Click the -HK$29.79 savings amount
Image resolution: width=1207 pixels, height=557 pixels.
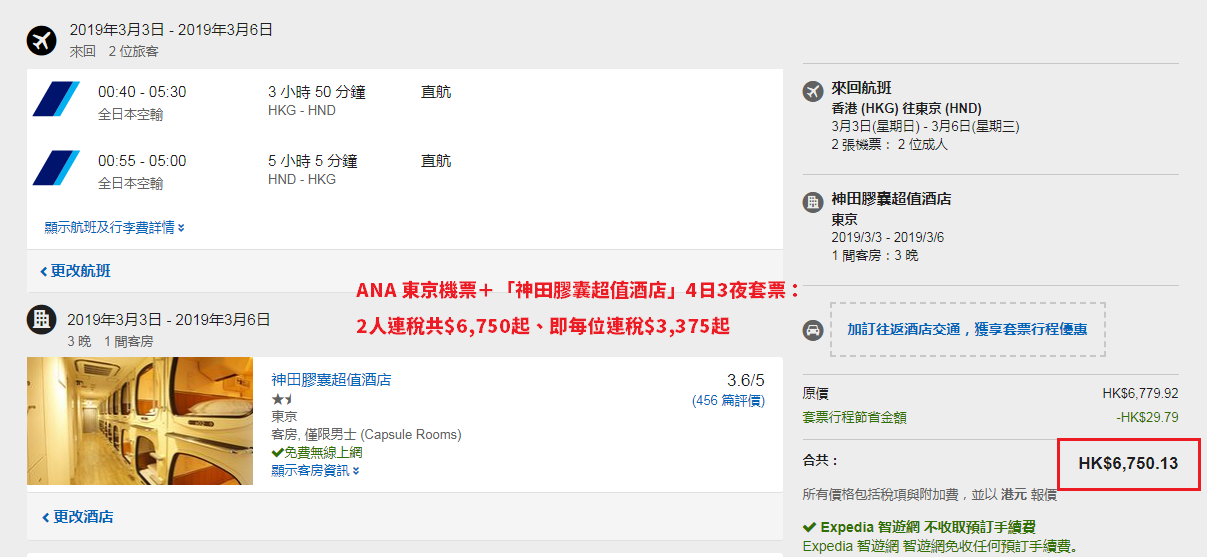(x=1147, y=417)
